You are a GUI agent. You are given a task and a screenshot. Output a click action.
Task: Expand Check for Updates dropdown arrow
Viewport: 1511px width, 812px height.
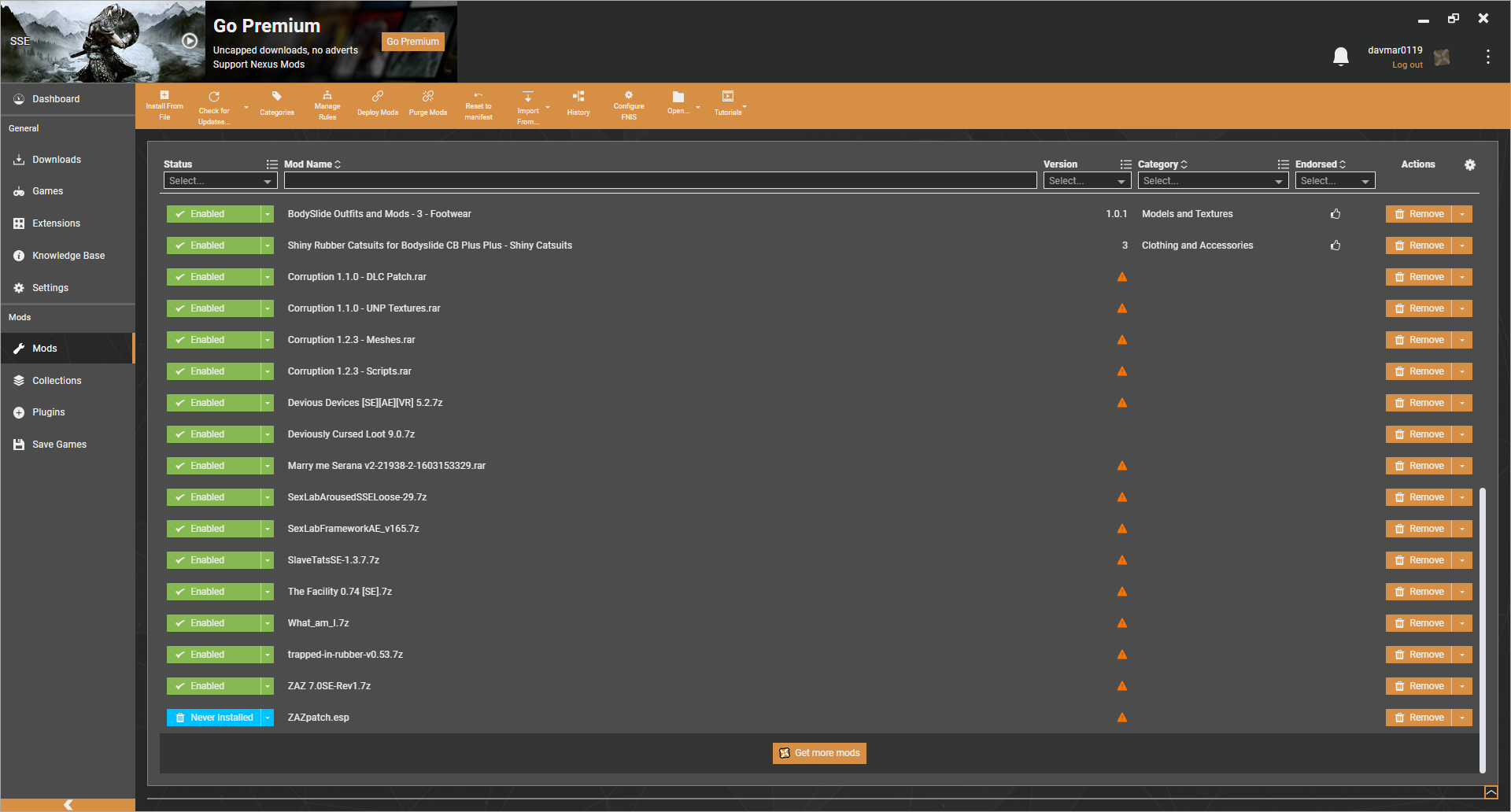(246, 107)
